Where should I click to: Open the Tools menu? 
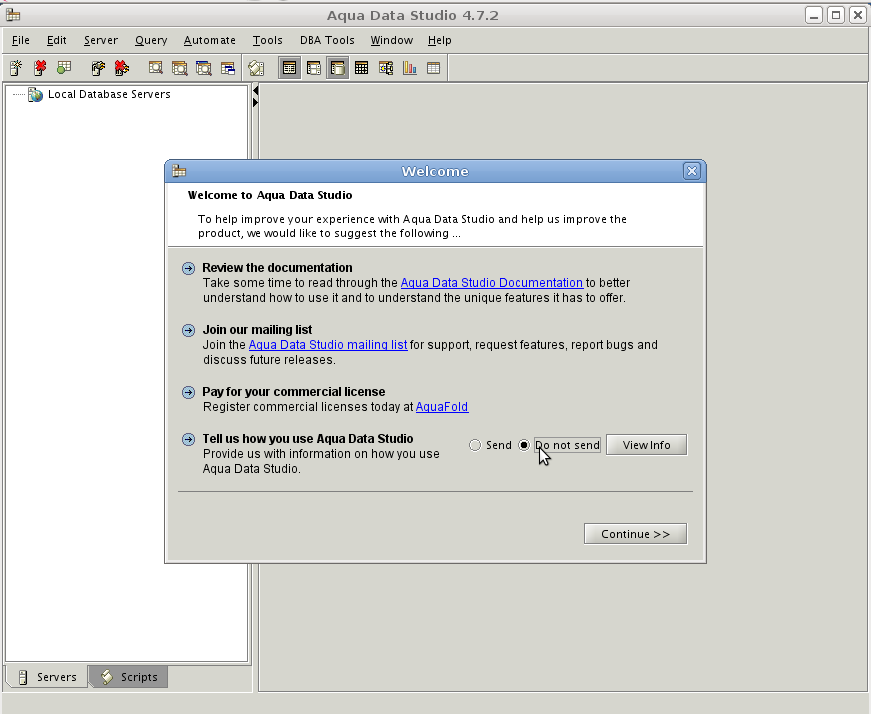click(268, 40)
